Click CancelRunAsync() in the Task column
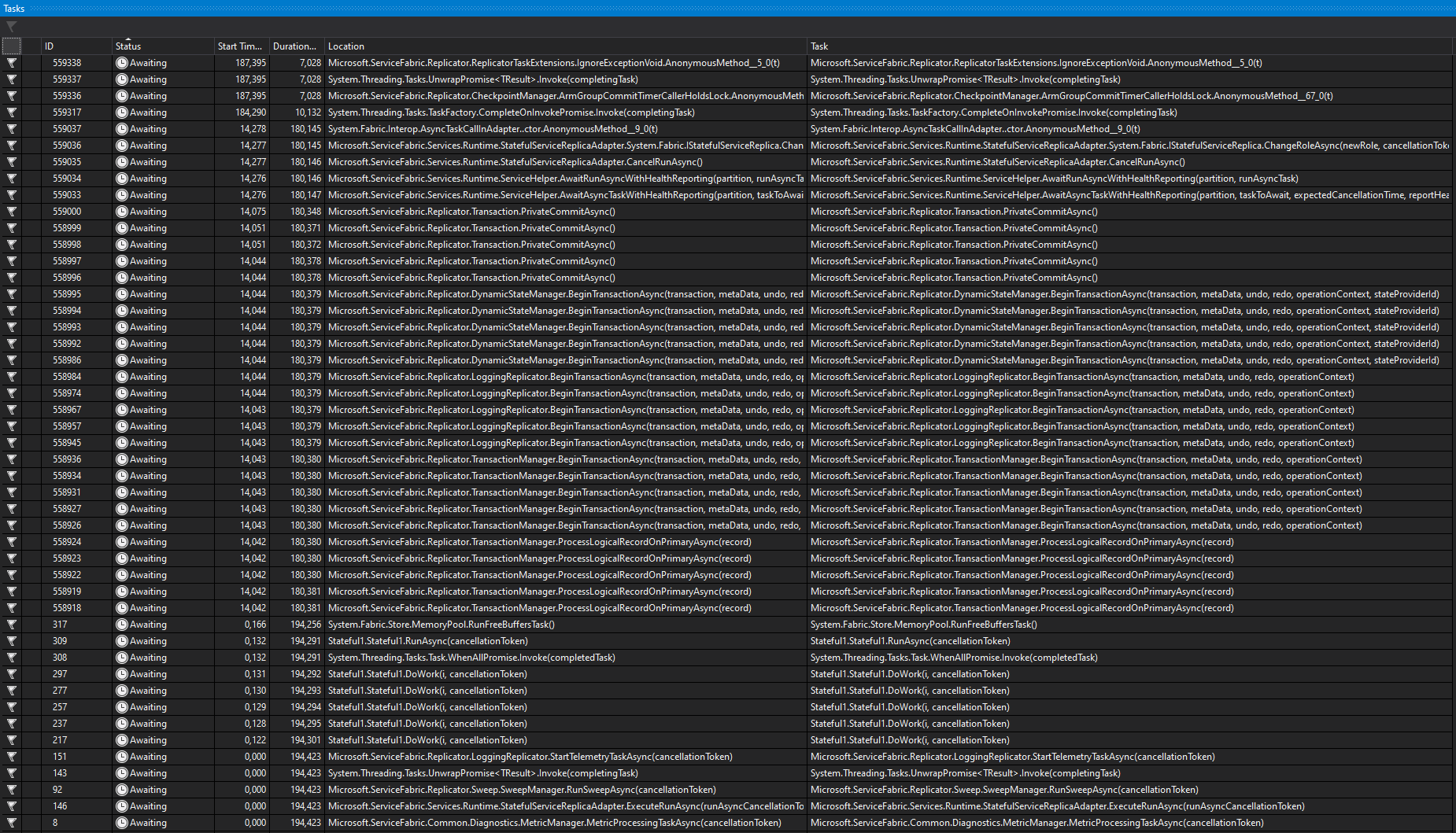The height and width of the screenshot is (833, 1456). pos(997,162)
